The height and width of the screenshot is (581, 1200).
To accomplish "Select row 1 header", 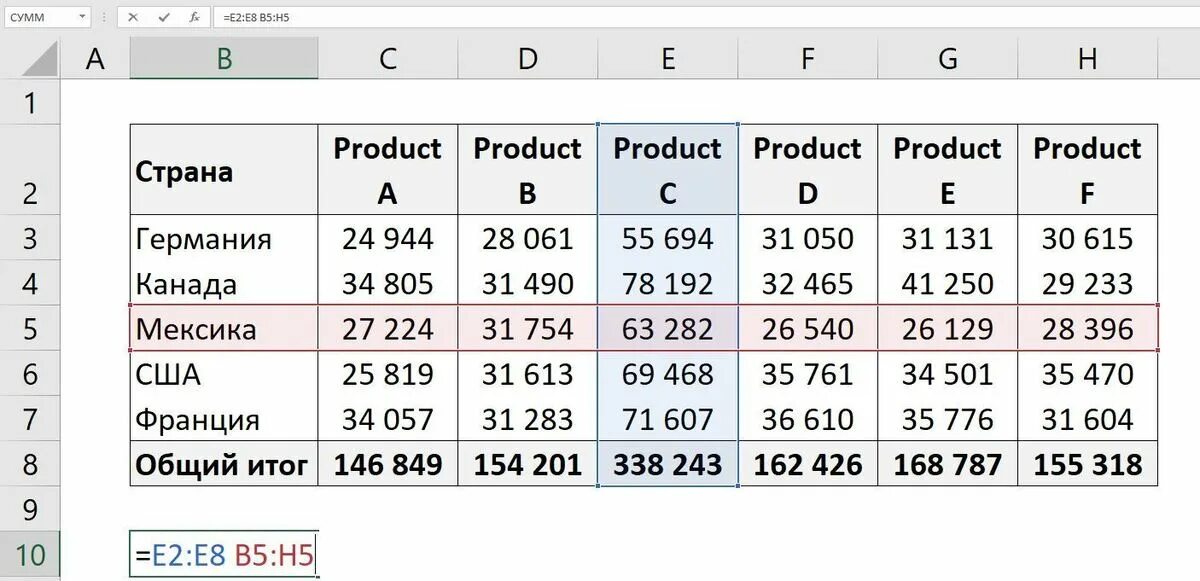I will coord(30,102).
